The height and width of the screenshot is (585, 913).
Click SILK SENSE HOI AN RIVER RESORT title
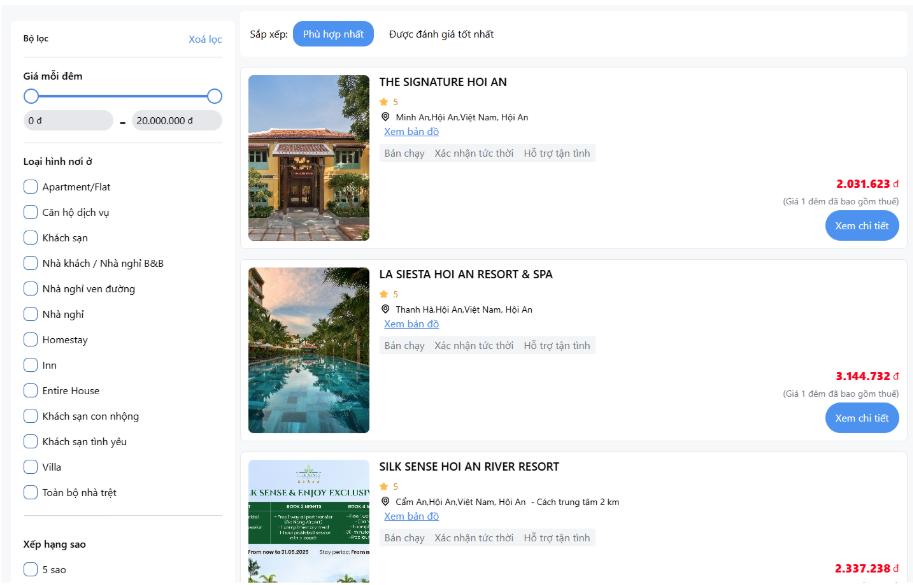point(469,466)
